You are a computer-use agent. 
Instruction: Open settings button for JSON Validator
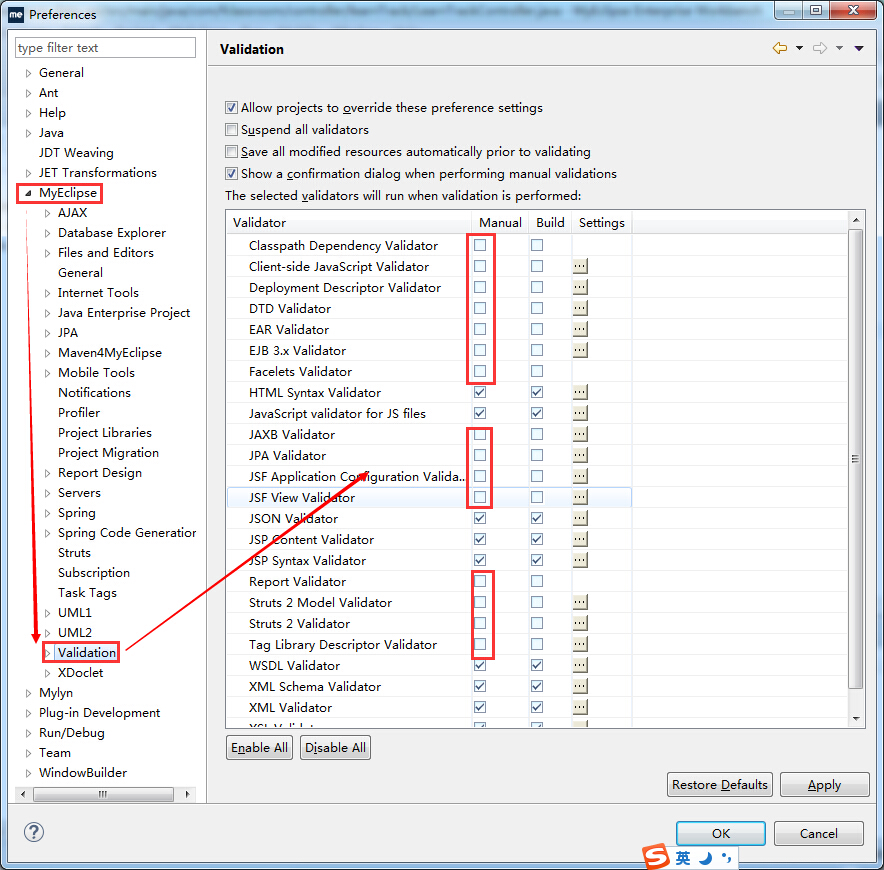click(x=580, y=518)
